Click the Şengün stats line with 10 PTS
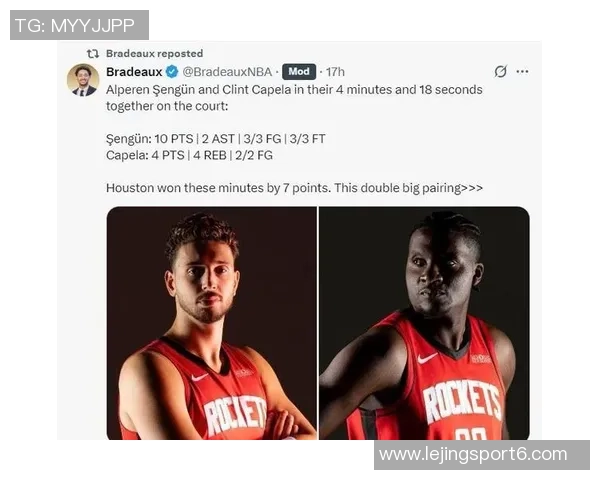600x480 pixels. coord(216,139)
